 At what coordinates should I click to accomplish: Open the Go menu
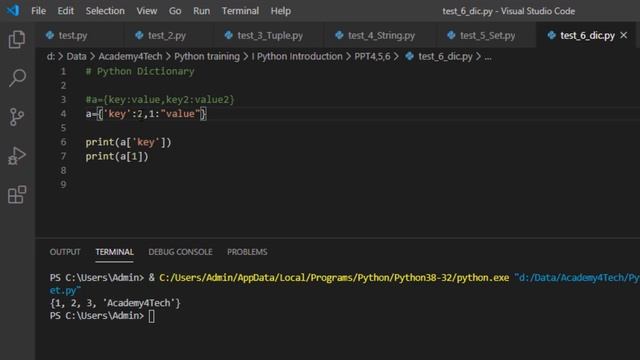[175, 11]
